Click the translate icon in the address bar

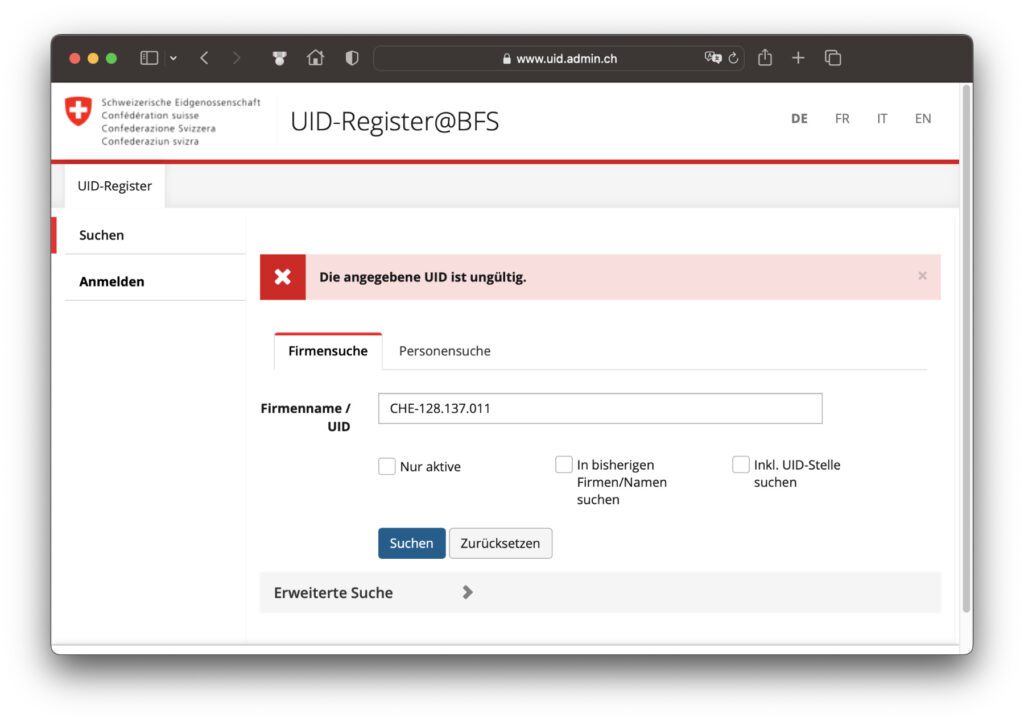coord(711,58)
